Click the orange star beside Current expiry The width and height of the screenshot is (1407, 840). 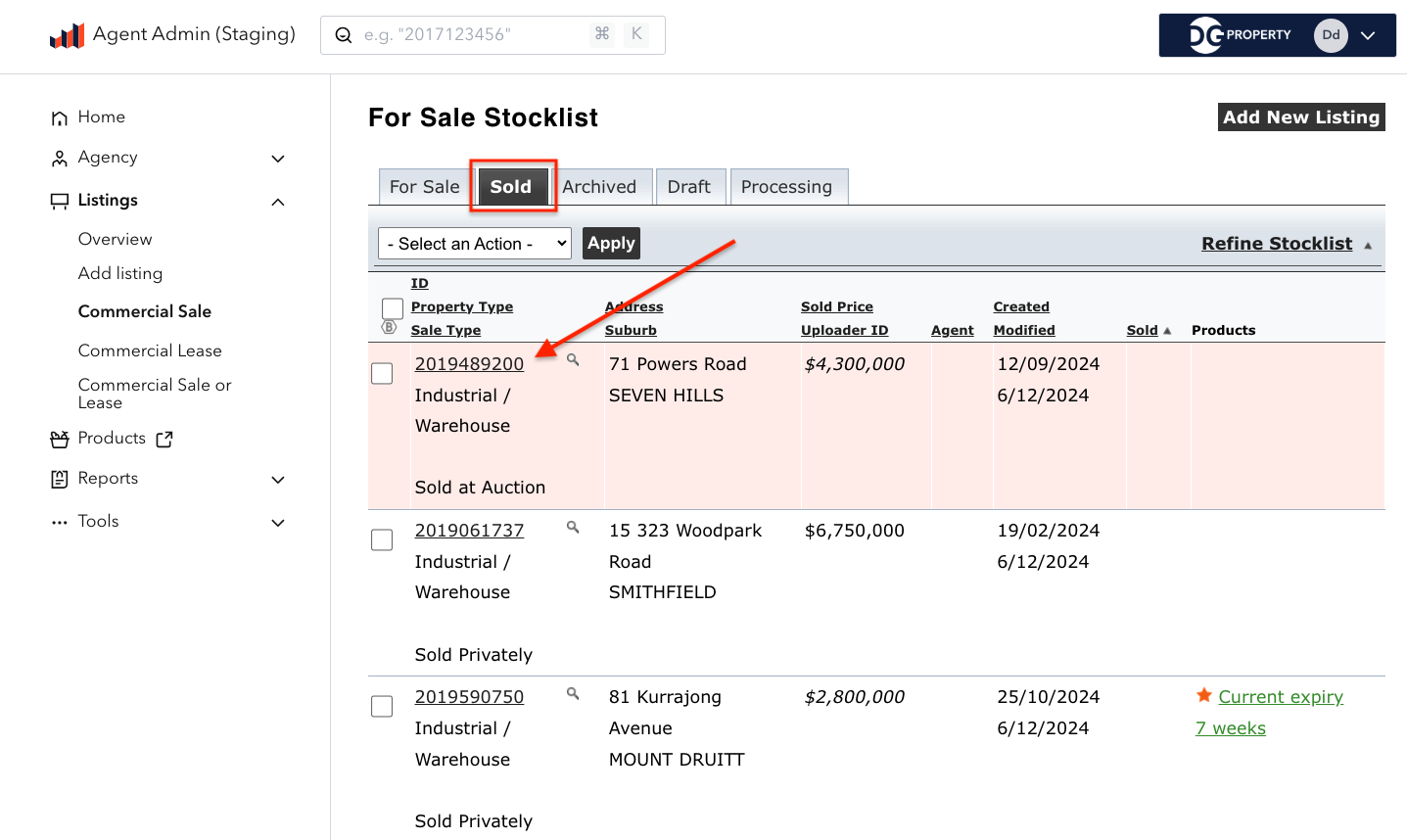(x=1204, y=696)
